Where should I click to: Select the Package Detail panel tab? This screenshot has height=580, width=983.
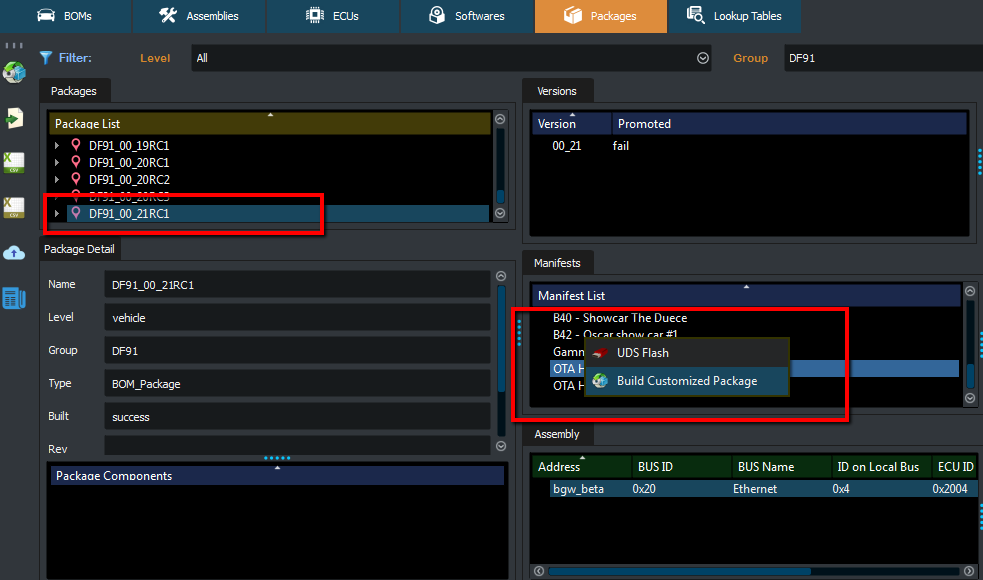click(80, 249)
